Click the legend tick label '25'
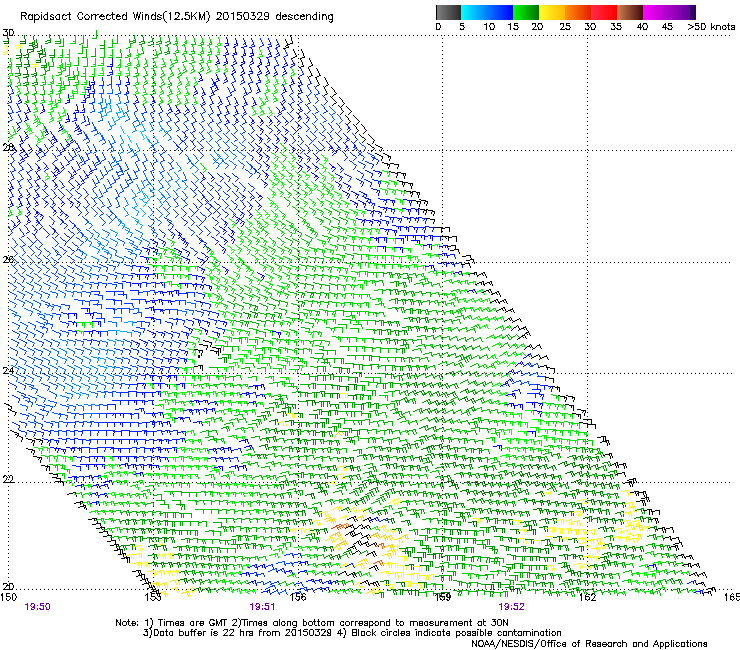 tap(565, 26)
